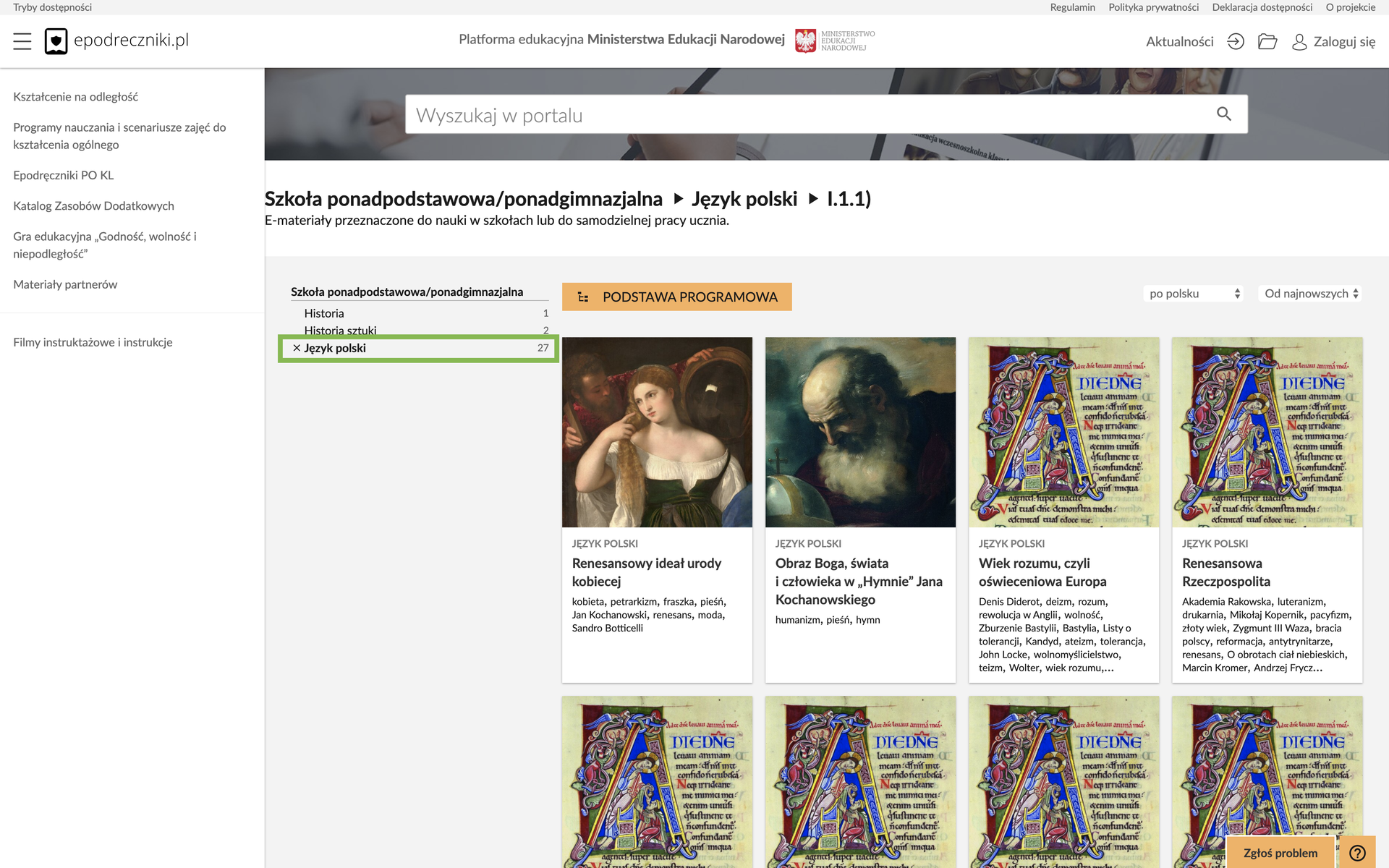Select Katalog Zasobów Dodatkowych

[93, 205]
